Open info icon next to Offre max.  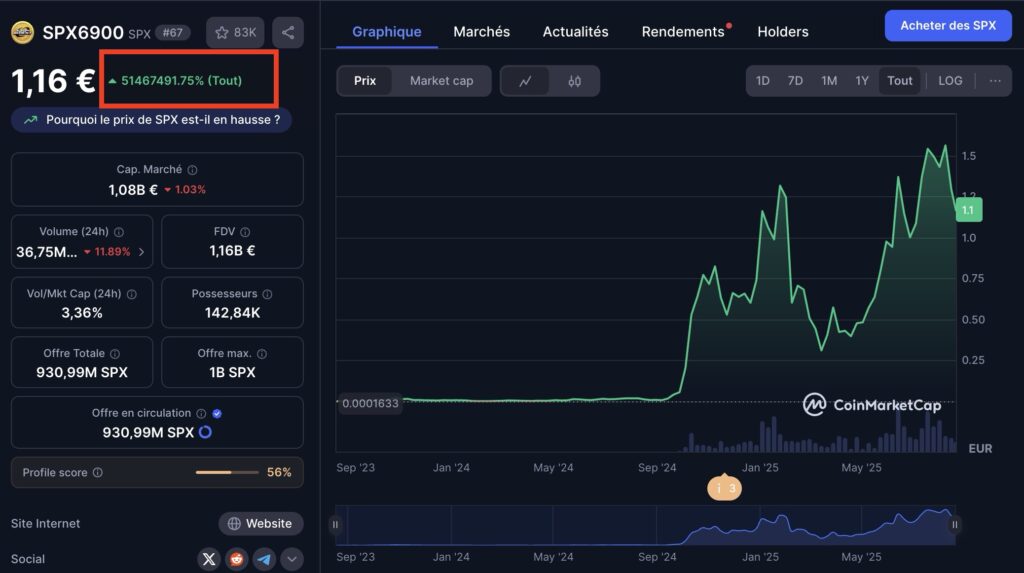262,353
